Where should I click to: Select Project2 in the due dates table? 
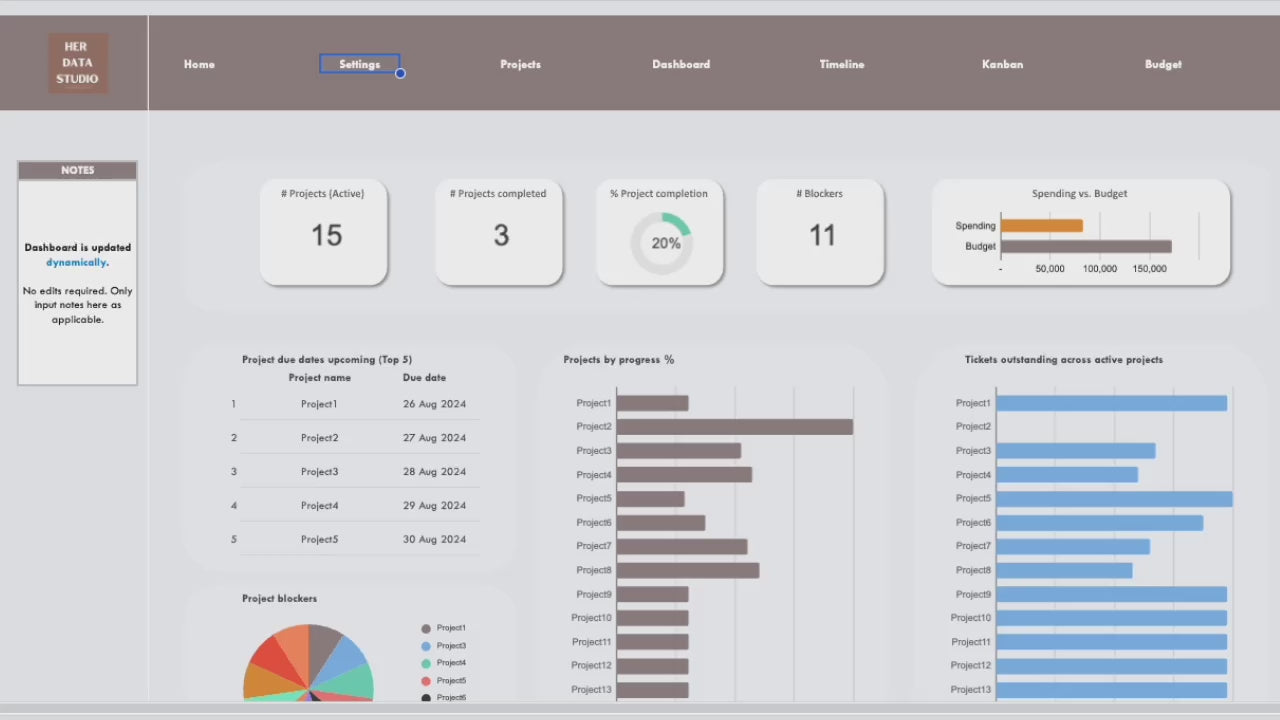[x=319, y=438]
